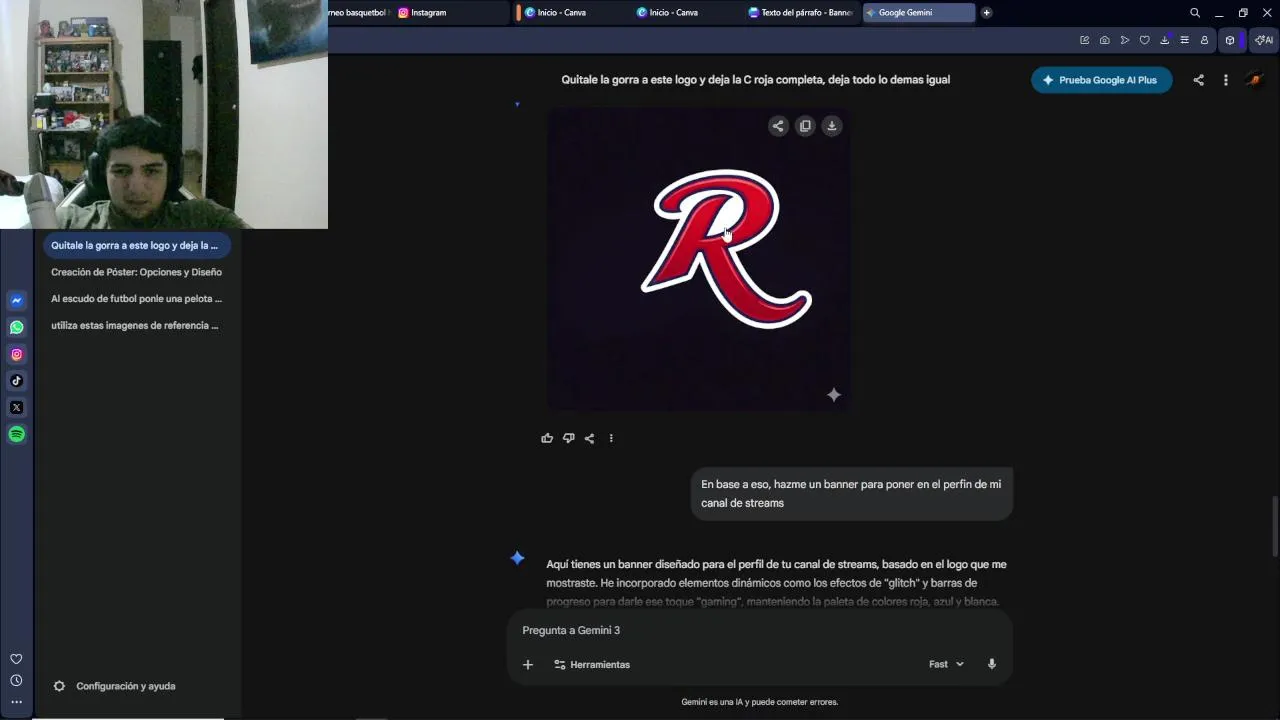Give the response a thumbs down
The height and width of the screenshot is (720, 1280).
[568, 438]
